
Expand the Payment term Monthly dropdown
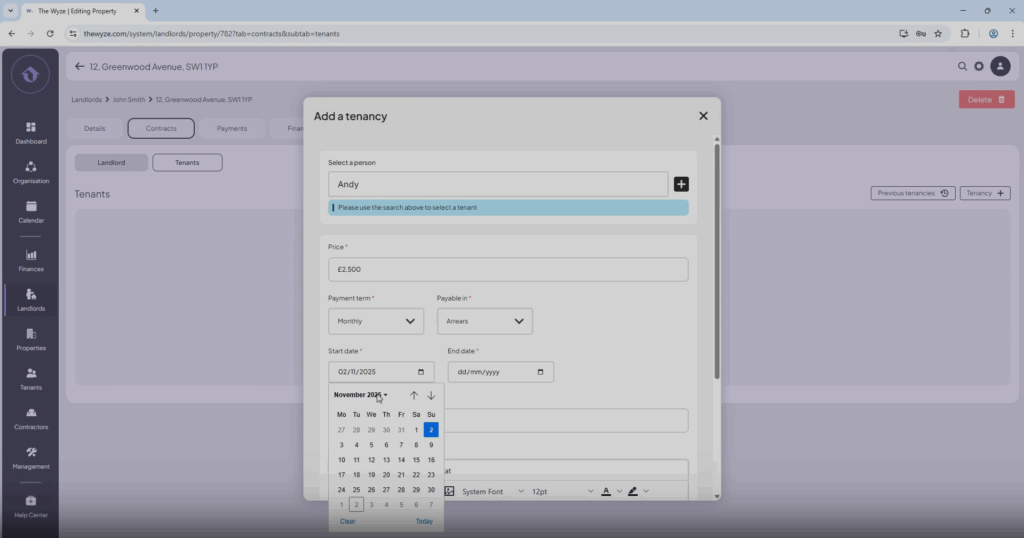point(376,321)
